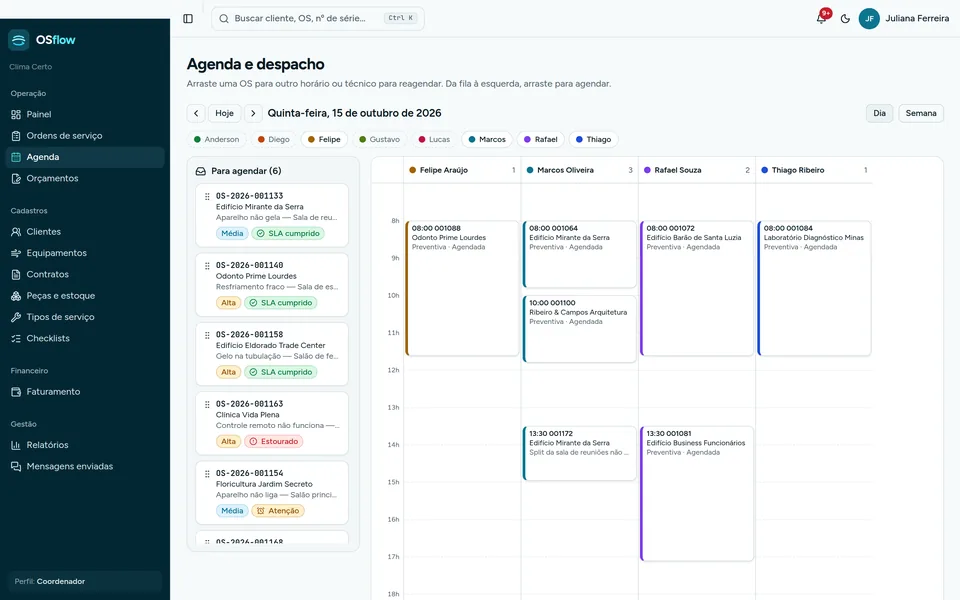The width and height of the screenshot is (960, 600).
Task: Open appointment 10:00 001100 Ribeiro & Campos Arquitetura
Action: click(x=580, y=329)
